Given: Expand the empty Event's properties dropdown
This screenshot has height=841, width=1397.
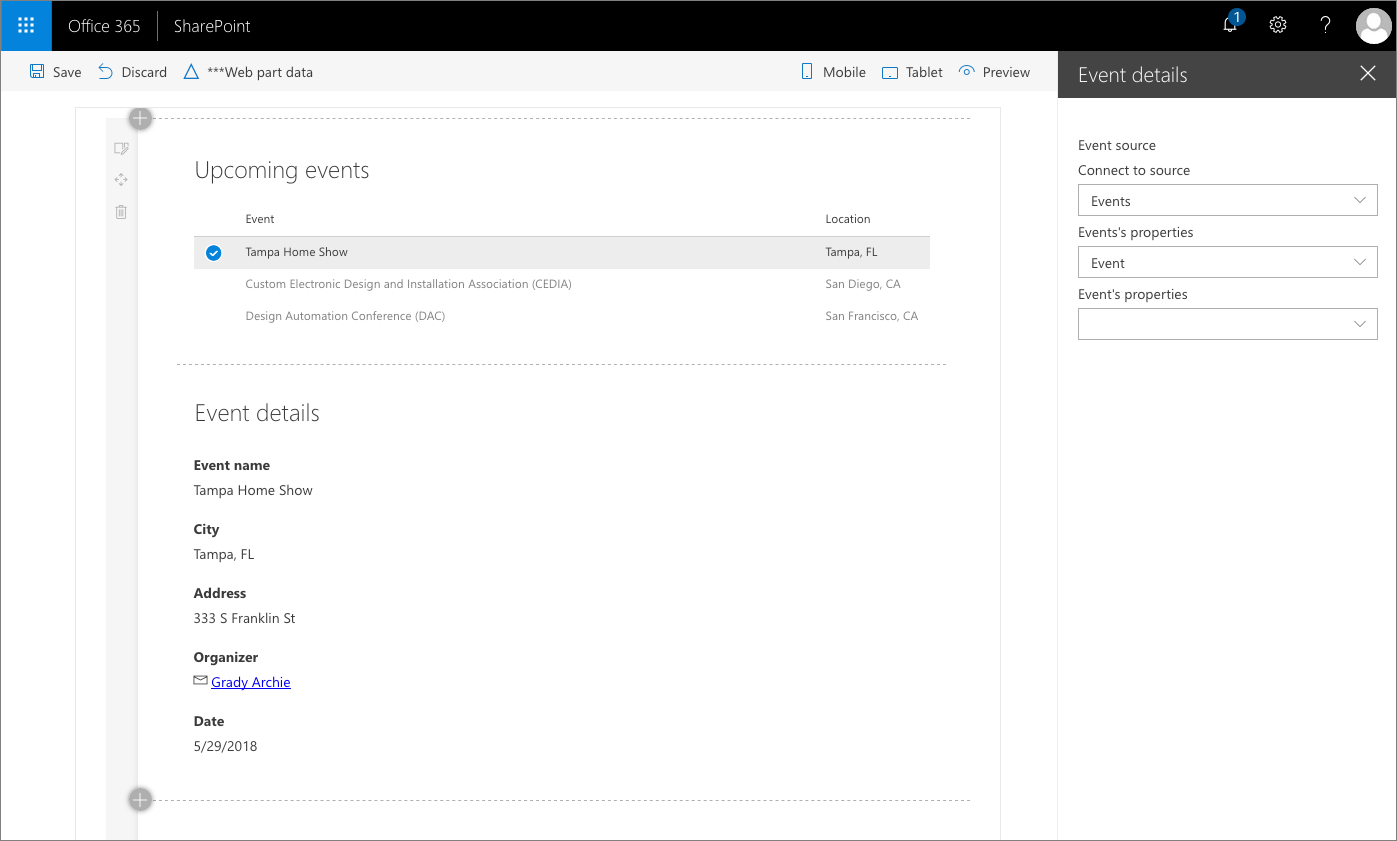Looking at the screenshot, I should pyautogui.click(x=1227, y=324).
